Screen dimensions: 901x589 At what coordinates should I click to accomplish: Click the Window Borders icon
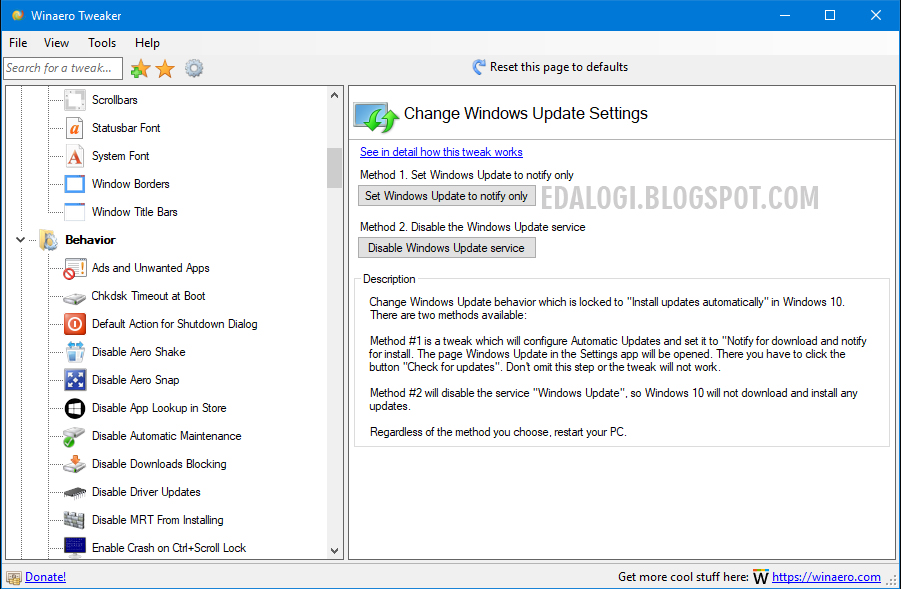[x=75, y=184]
